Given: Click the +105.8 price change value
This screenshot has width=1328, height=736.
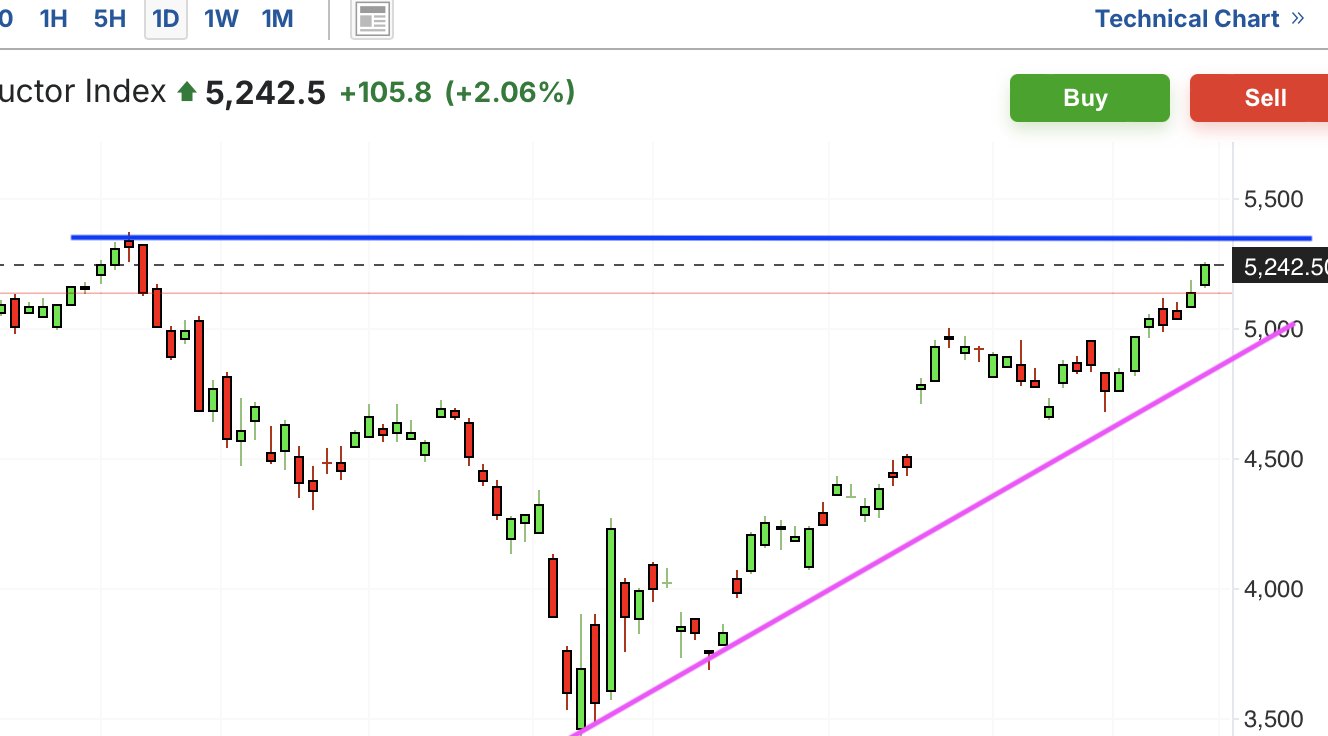Looking at the screenshot, I should click(385, 93).
